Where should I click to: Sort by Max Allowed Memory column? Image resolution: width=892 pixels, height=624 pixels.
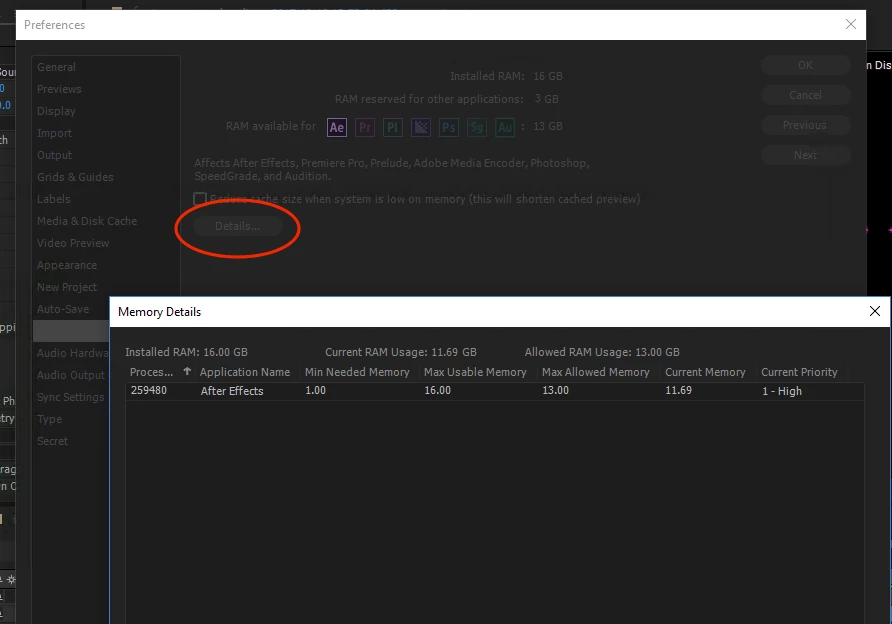596,372
